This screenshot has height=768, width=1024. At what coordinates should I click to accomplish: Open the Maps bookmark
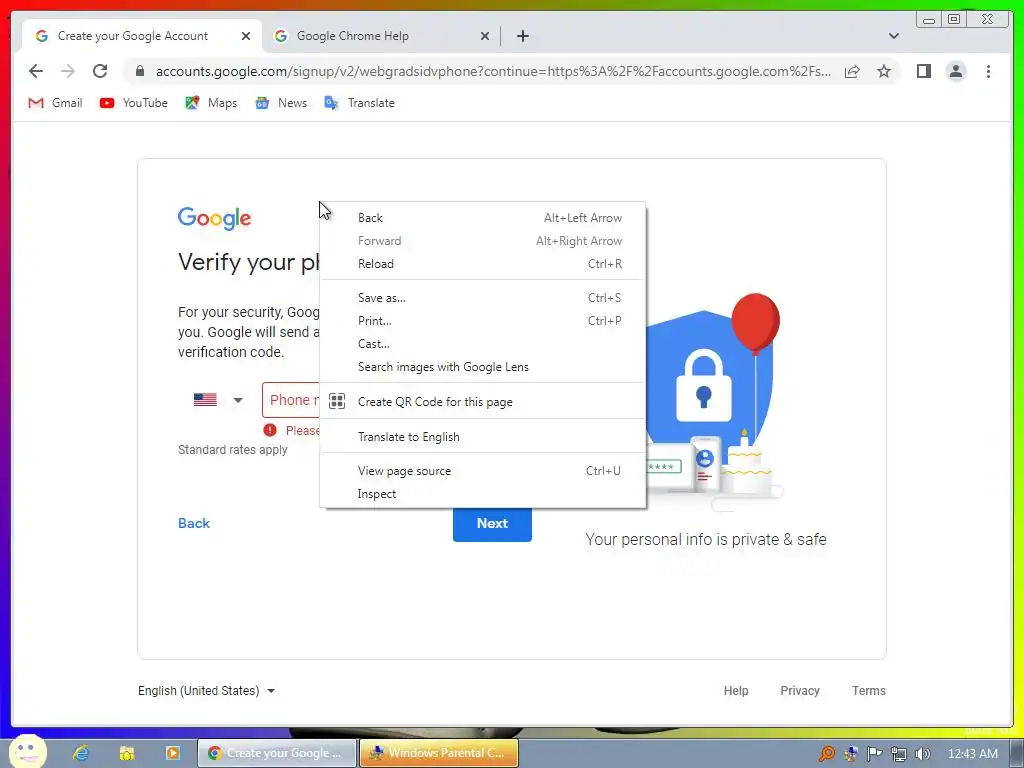tap(211, 103)
